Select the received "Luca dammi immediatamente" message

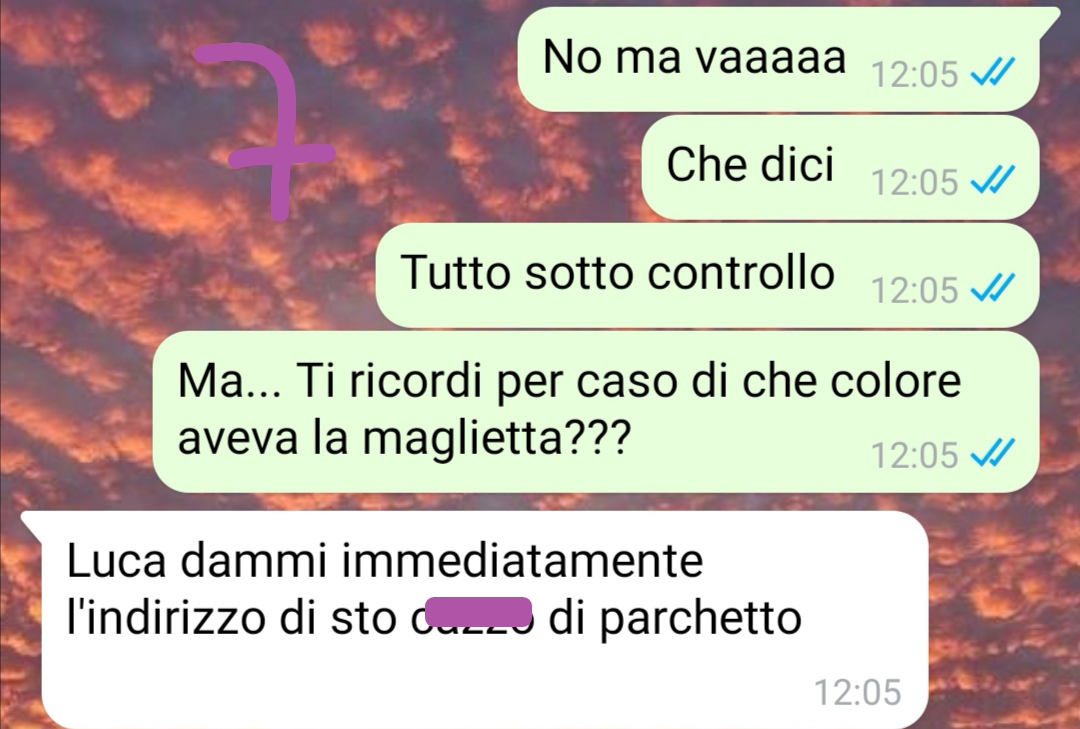(x=475, y=619)
